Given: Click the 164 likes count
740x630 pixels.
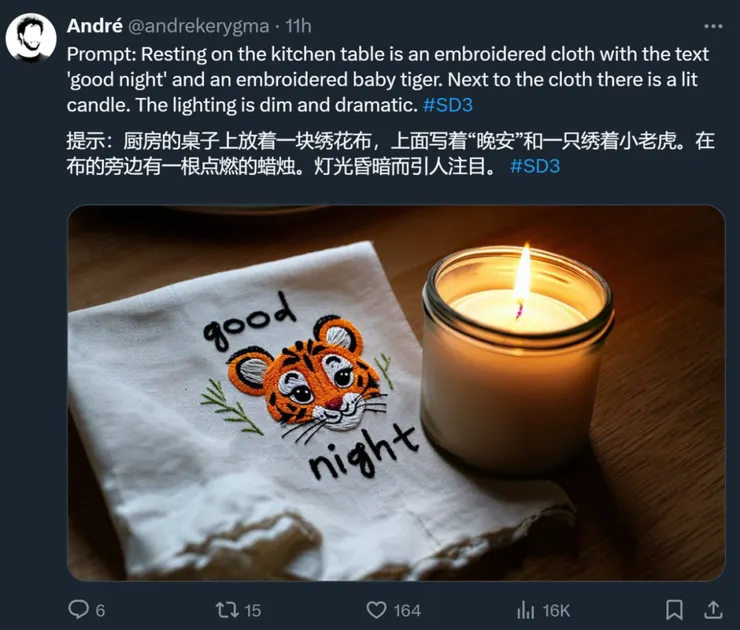Looking at the screenshot, I should point(407,611).
